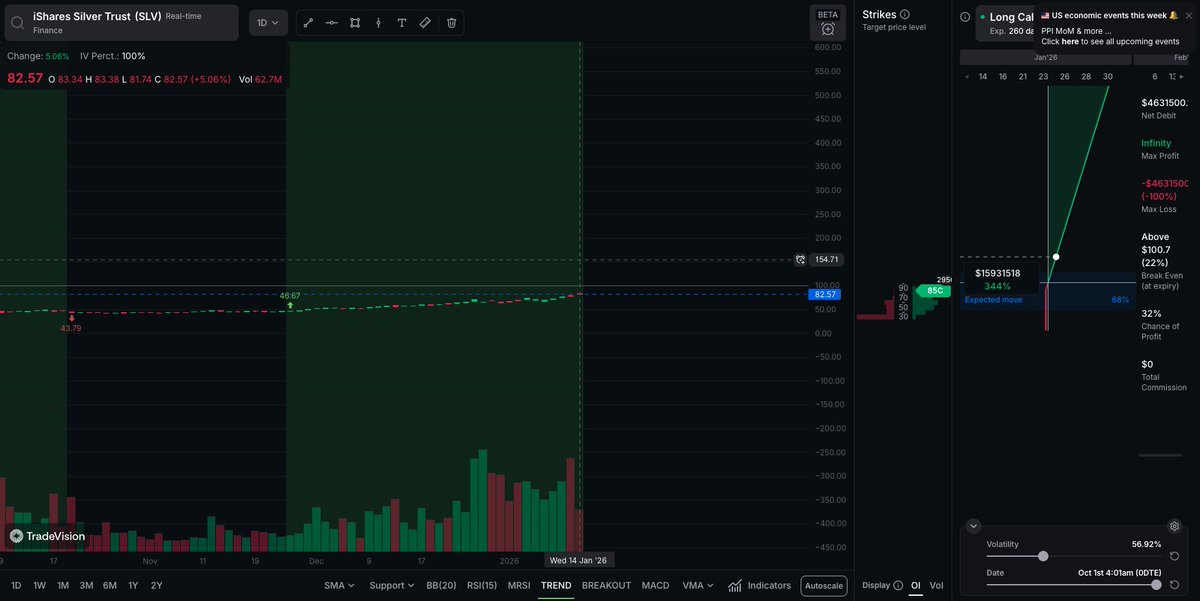
Task: Open the Indicators button
Action: (x=760, y=585)
